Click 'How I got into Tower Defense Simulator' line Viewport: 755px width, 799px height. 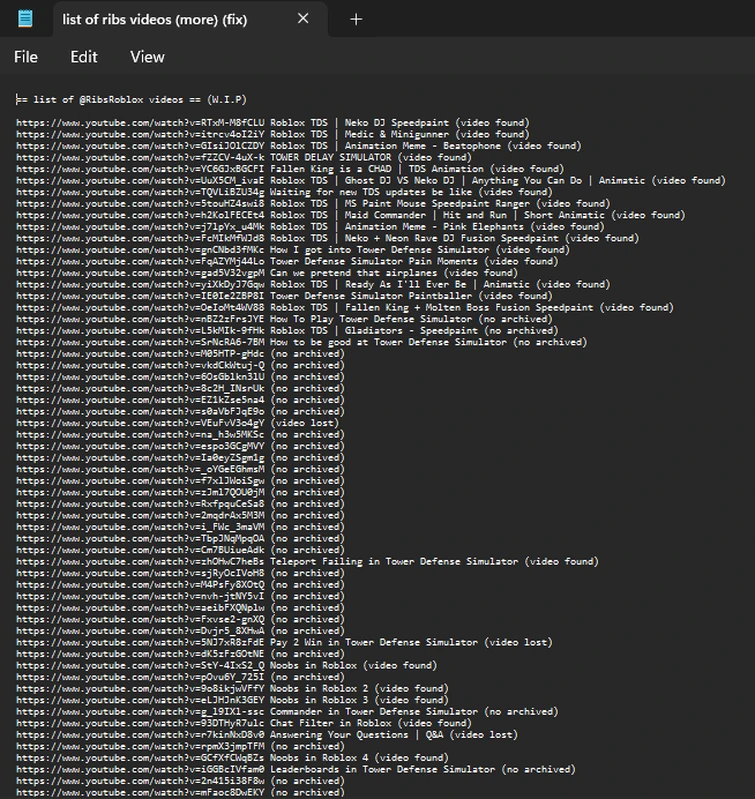point(293,250)
